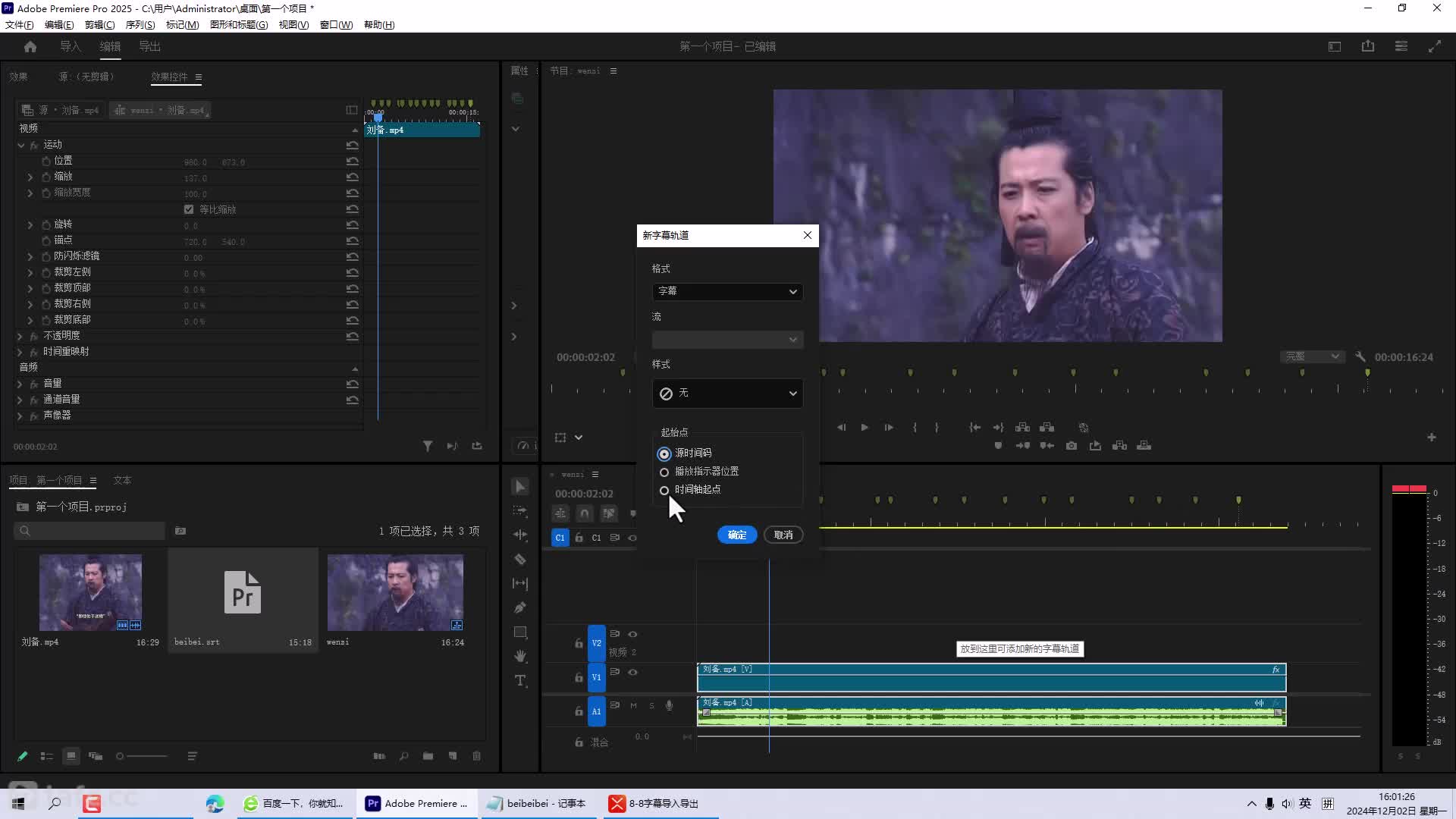Open the playback resolution dropdown 完整

click(x=1313, y=356)
